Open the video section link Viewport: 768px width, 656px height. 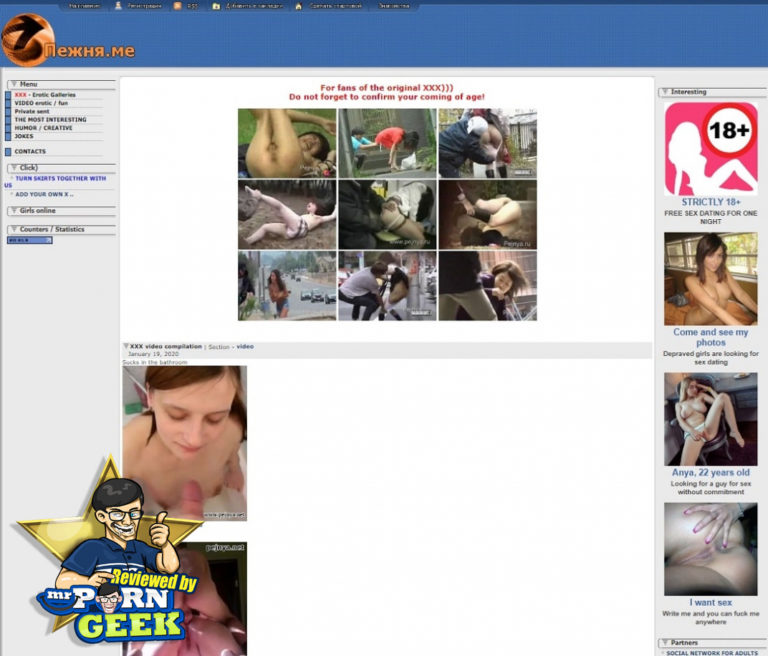click(x=245, y=346)
